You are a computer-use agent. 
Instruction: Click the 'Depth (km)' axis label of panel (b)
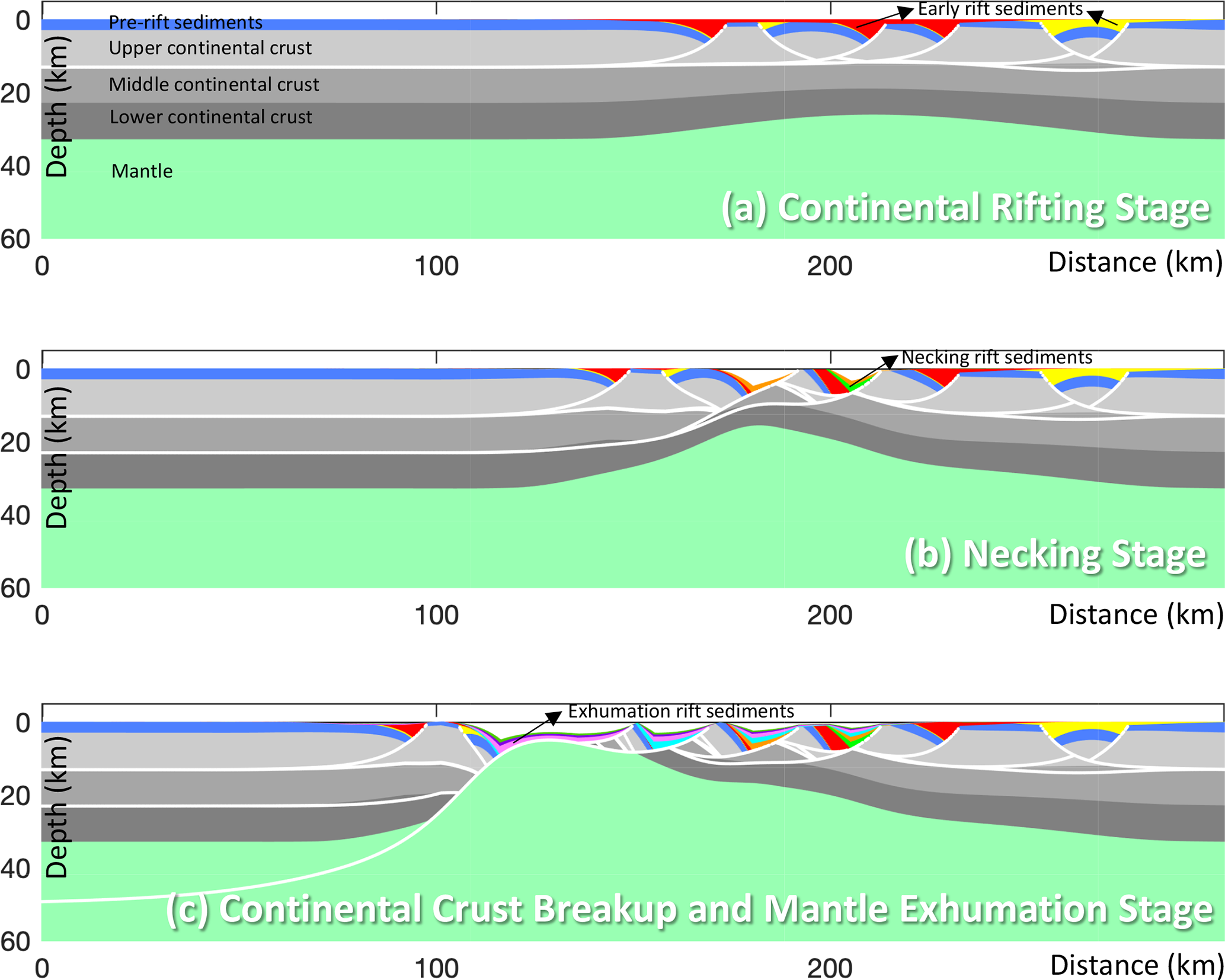click(57, 457)
